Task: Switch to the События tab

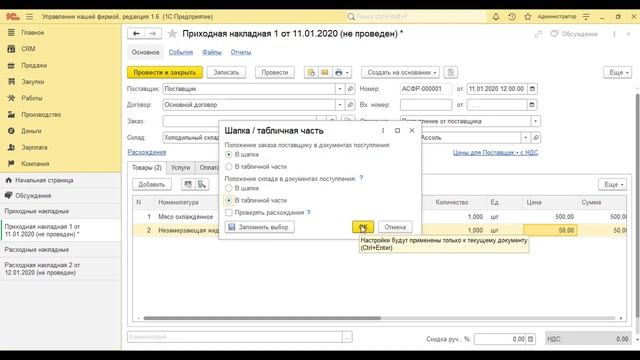Action: pyautogui.click(x=180, y=52)
